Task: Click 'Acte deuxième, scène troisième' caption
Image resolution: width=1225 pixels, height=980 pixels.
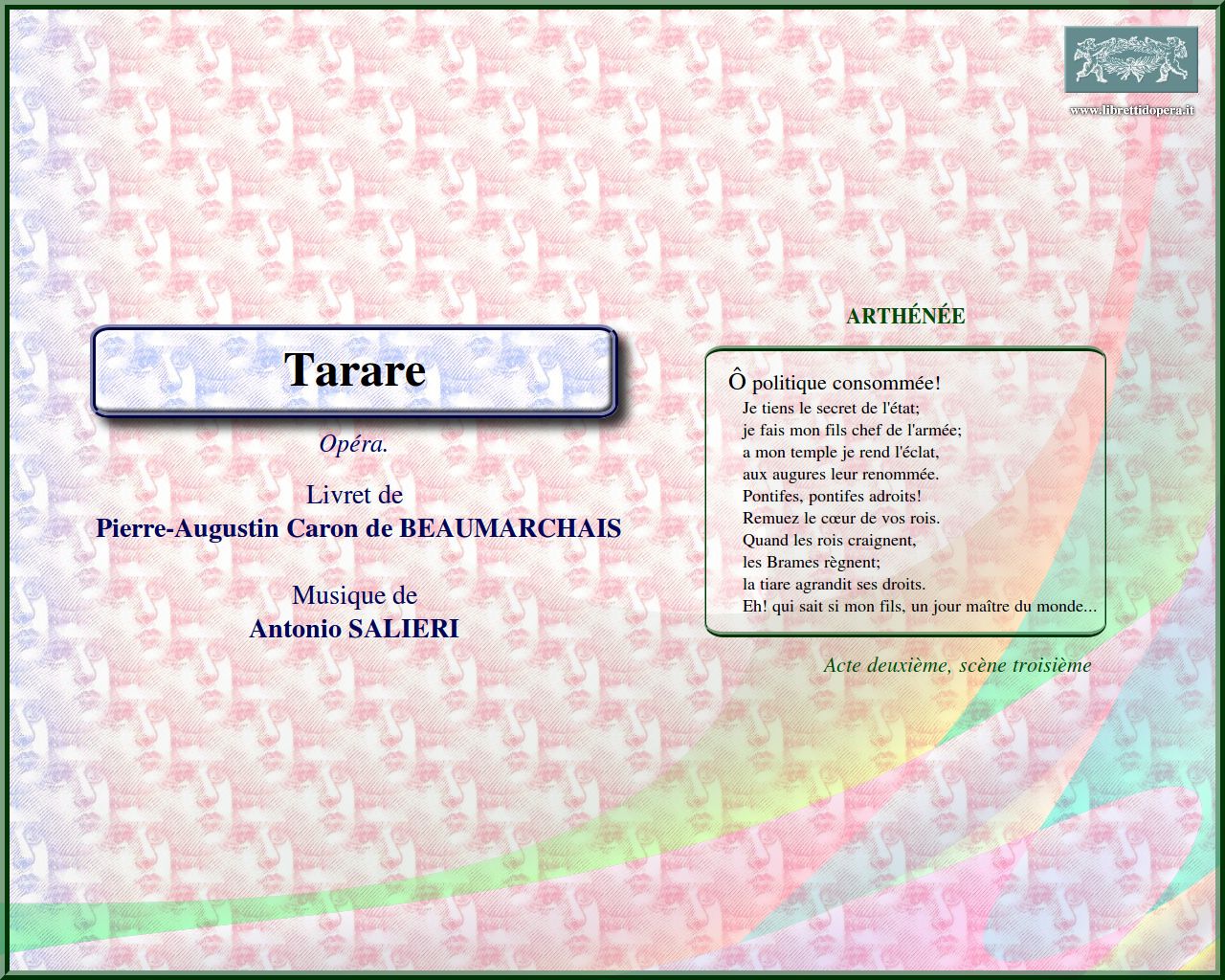Action: tap(957, 665)
